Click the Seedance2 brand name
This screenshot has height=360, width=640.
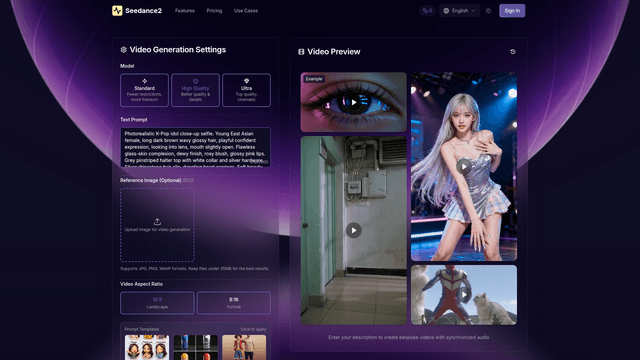click(x=143, y=11)
